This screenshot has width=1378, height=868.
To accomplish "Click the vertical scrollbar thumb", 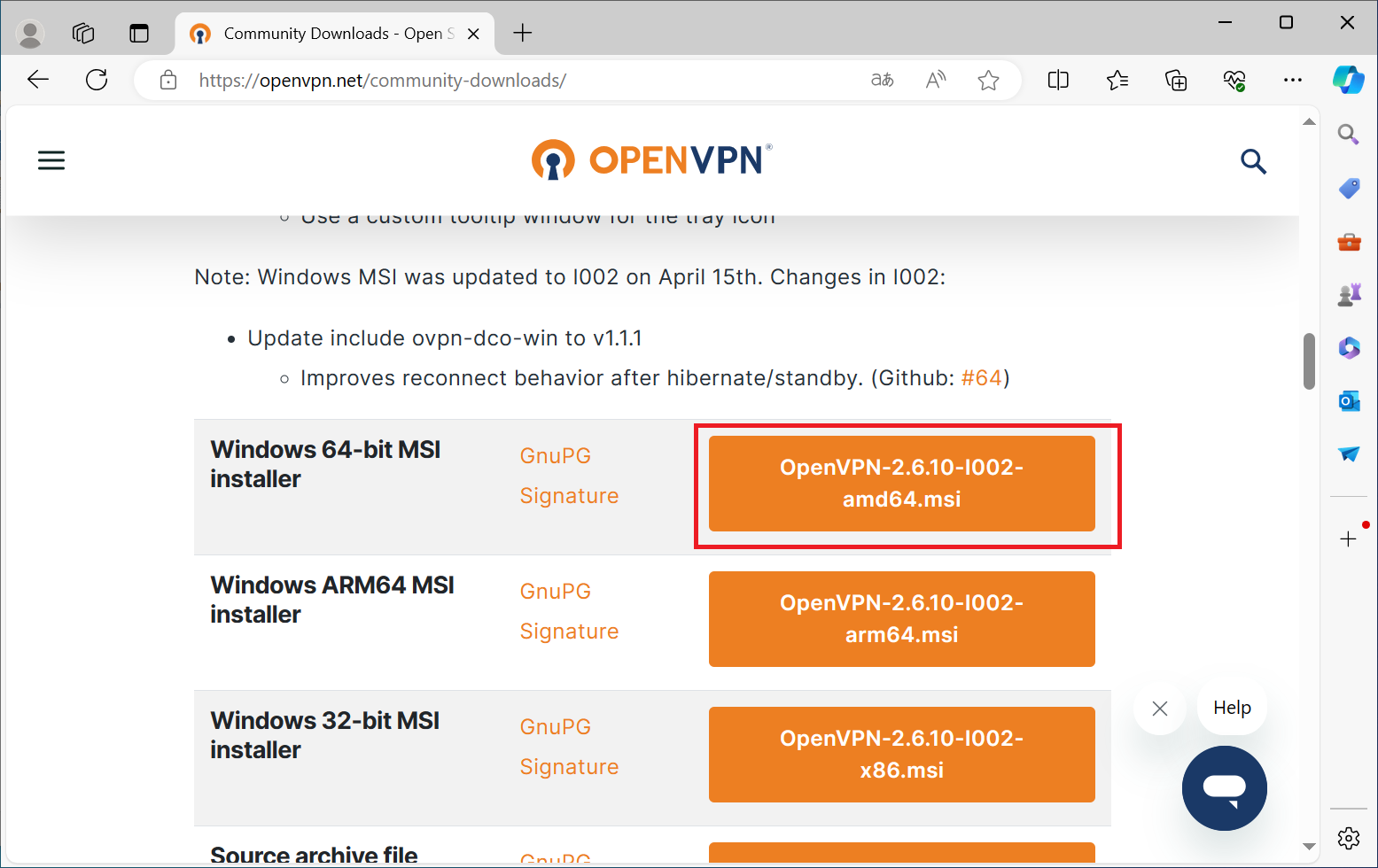I will [1309, 361].
